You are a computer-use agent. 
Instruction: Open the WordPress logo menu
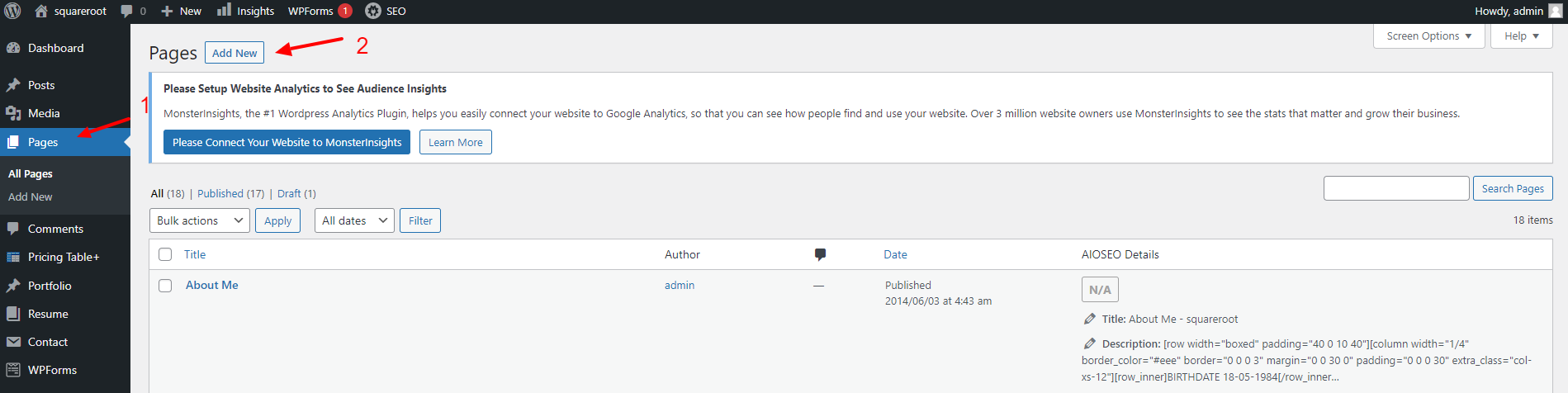[13, 11]
